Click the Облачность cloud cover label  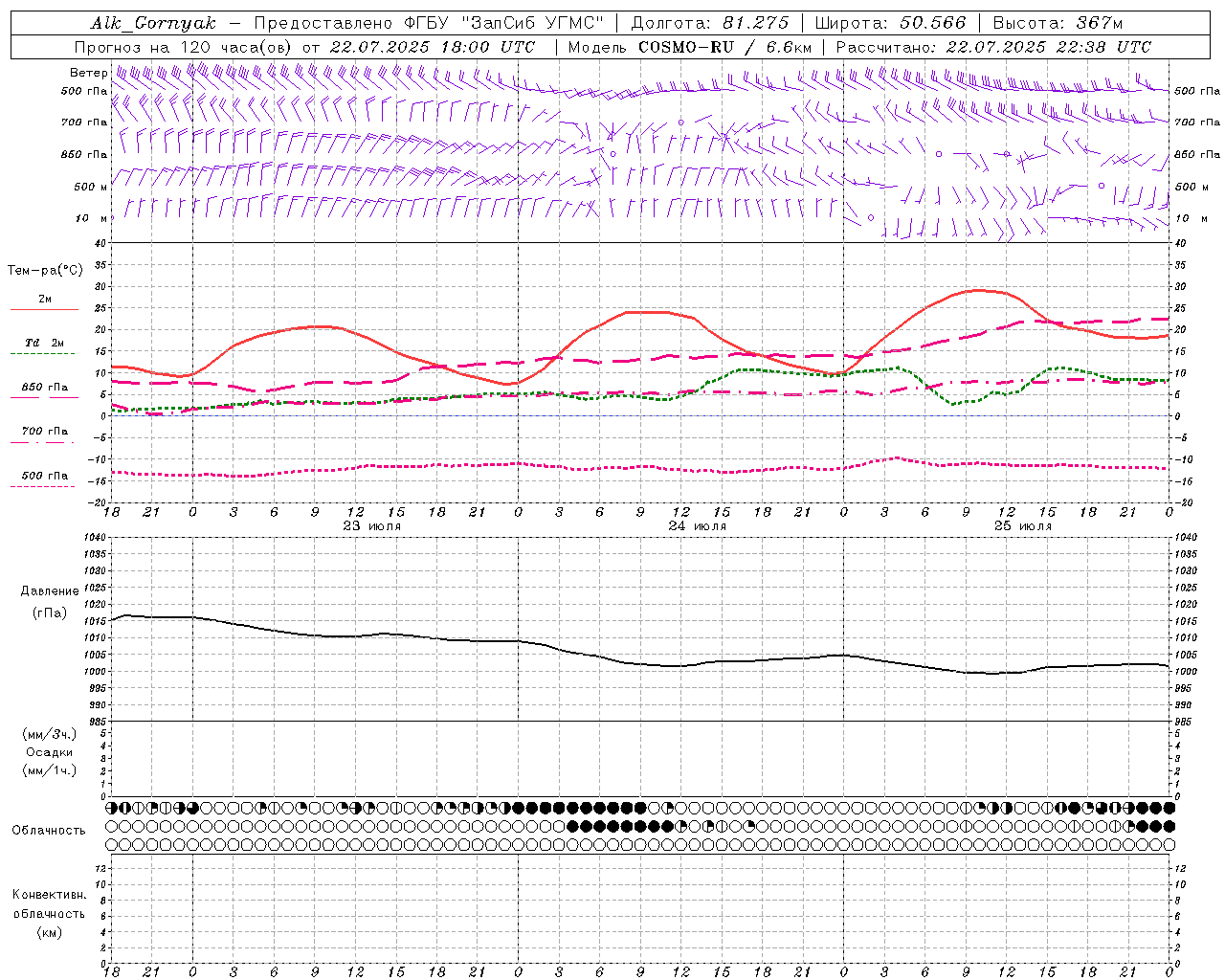pos(49,831)
